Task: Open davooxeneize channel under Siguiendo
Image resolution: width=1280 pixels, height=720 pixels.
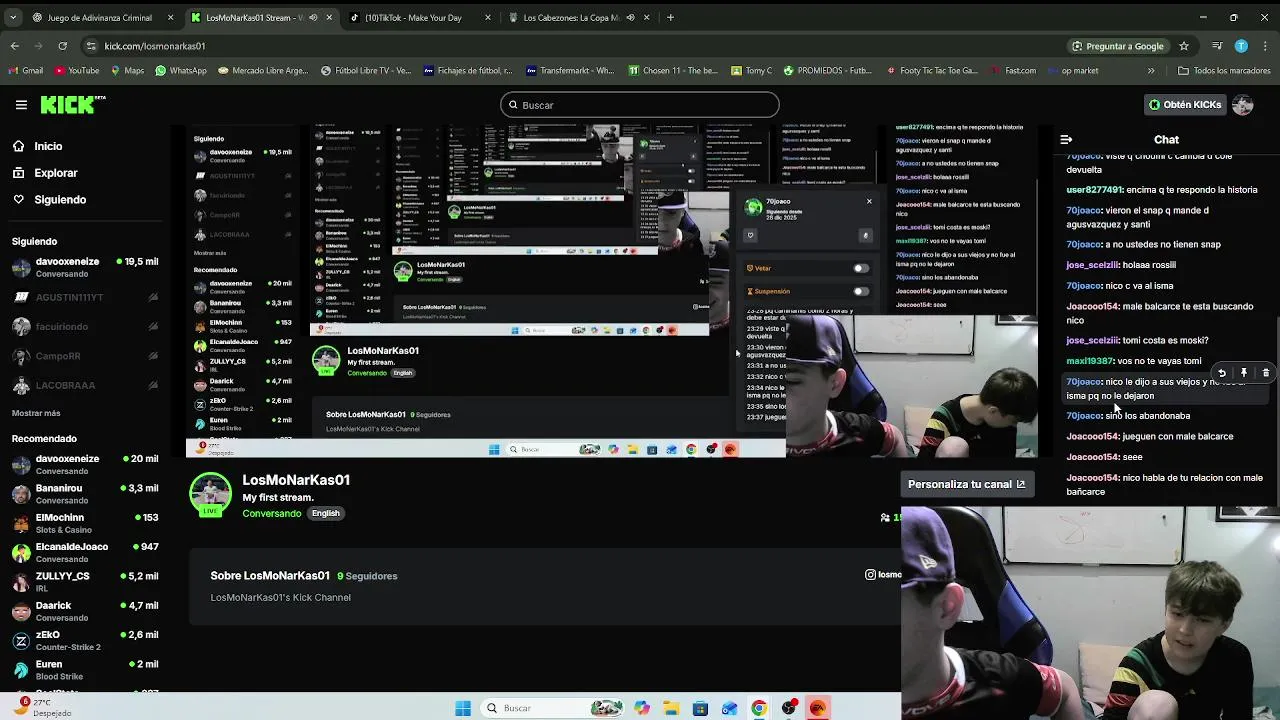Action: click(x=85, y=267)
